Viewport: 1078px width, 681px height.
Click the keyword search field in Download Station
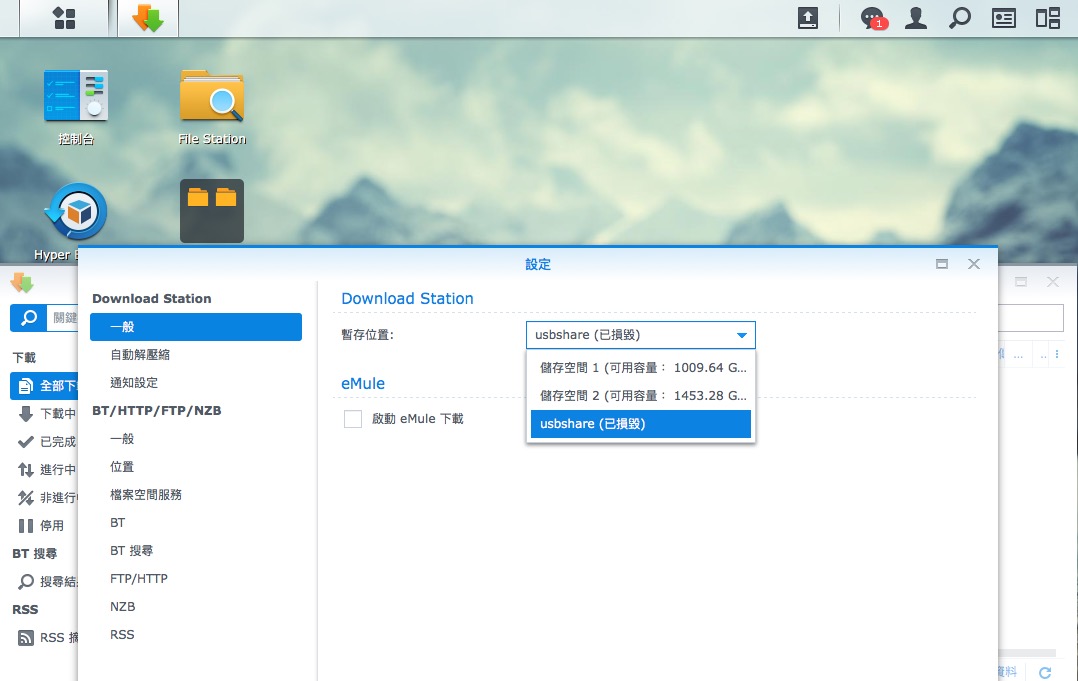point(62,317)
